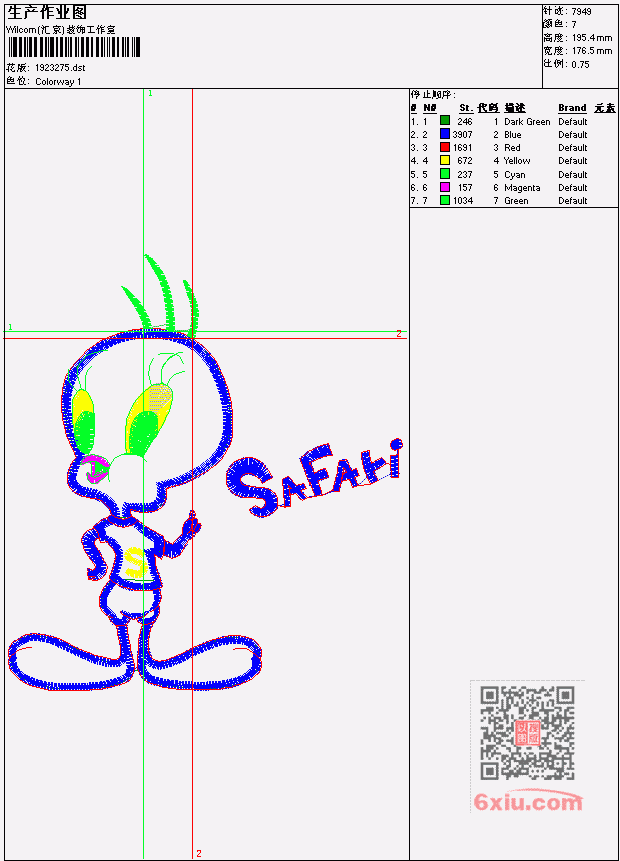
Task: Select the height value '195.4mm'
Action: point(591,37)
